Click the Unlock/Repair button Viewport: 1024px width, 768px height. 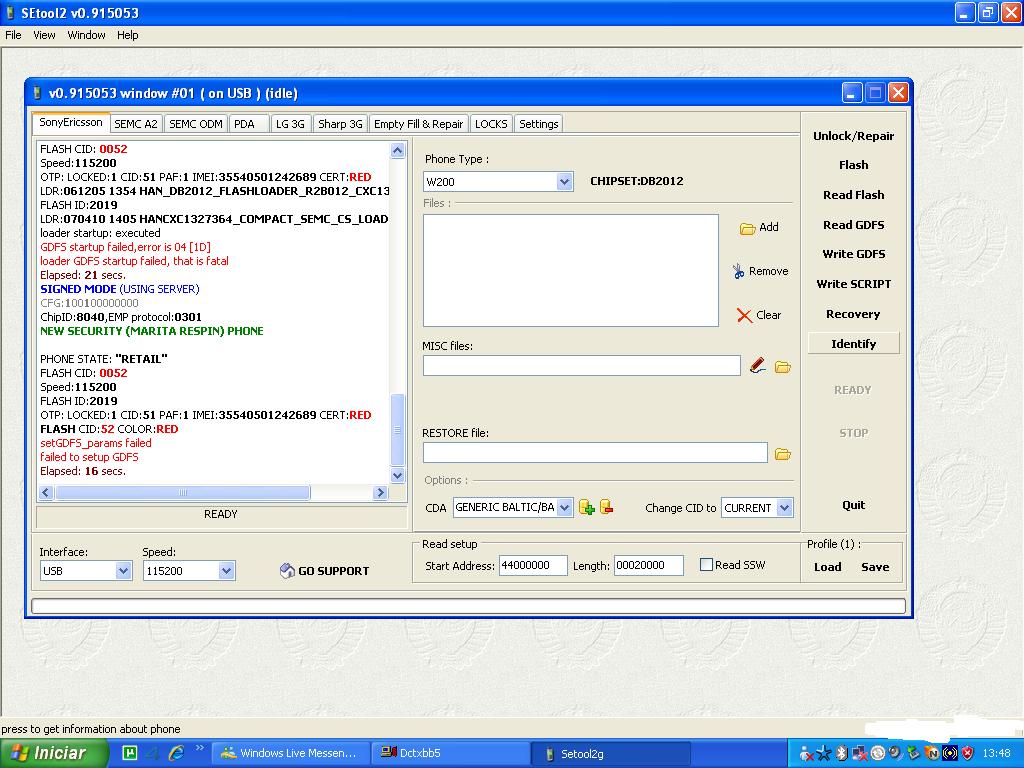[853, 136]
